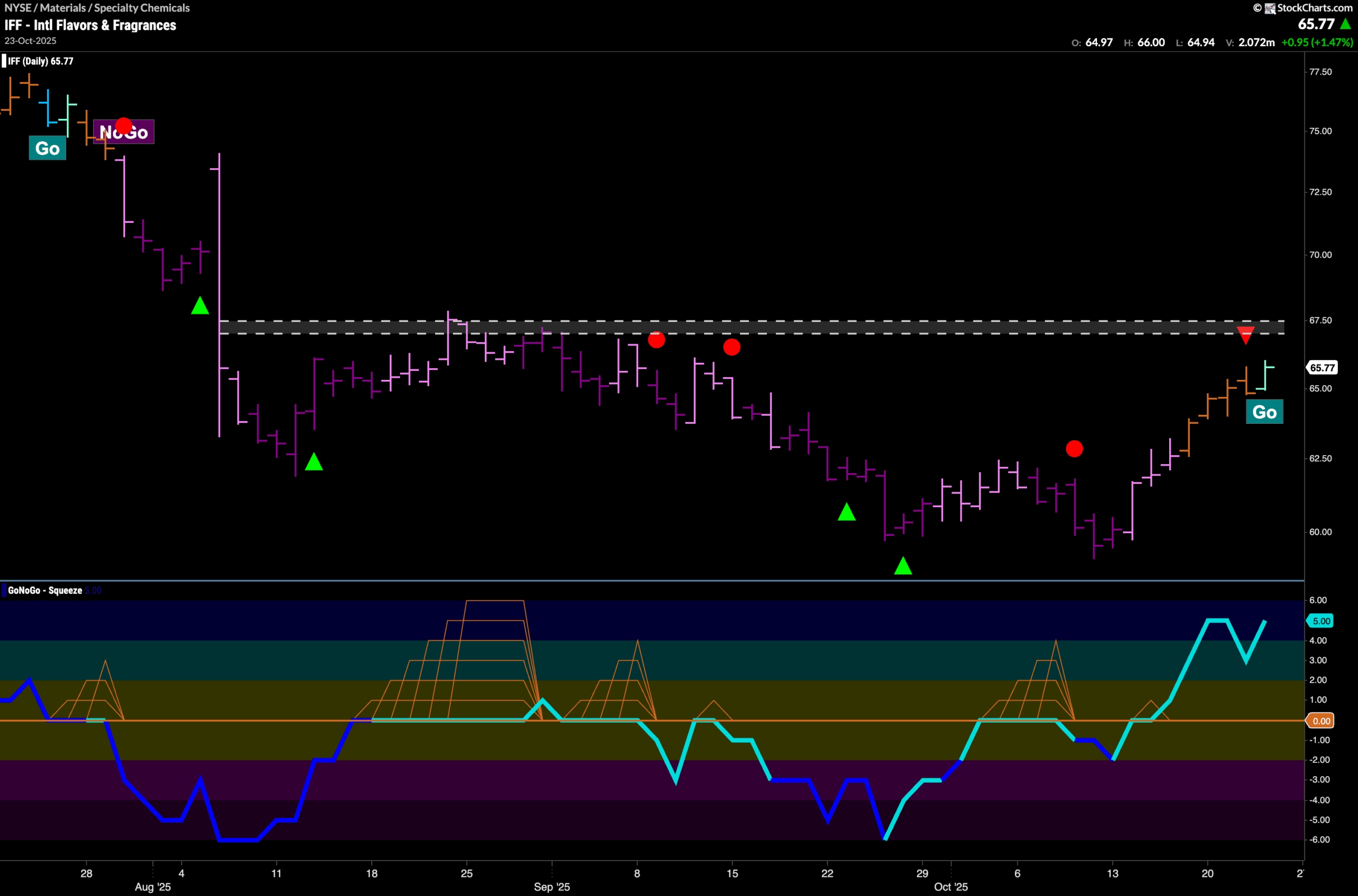Click the red NoGo circle just after September 8
Viewport: 1358px width, 896px height.
coord(656,341)
